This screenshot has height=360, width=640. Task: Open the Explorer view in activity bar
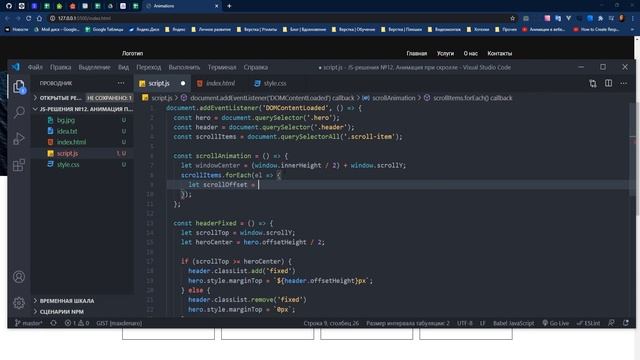pyautogui.click(x=19, y=86)
